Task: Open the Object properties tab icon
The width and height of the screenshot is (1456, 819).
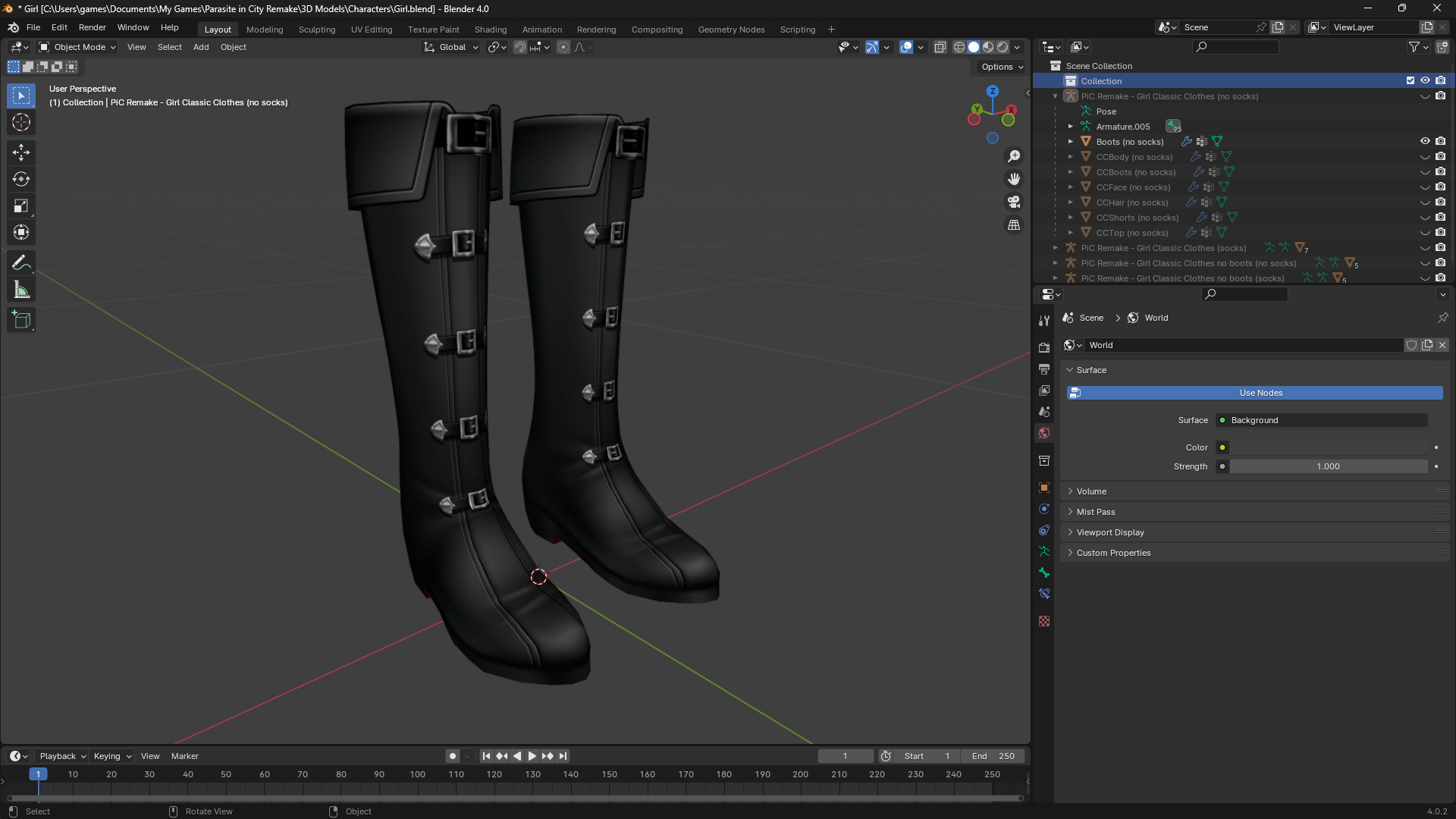Action: pos(1044,488)
